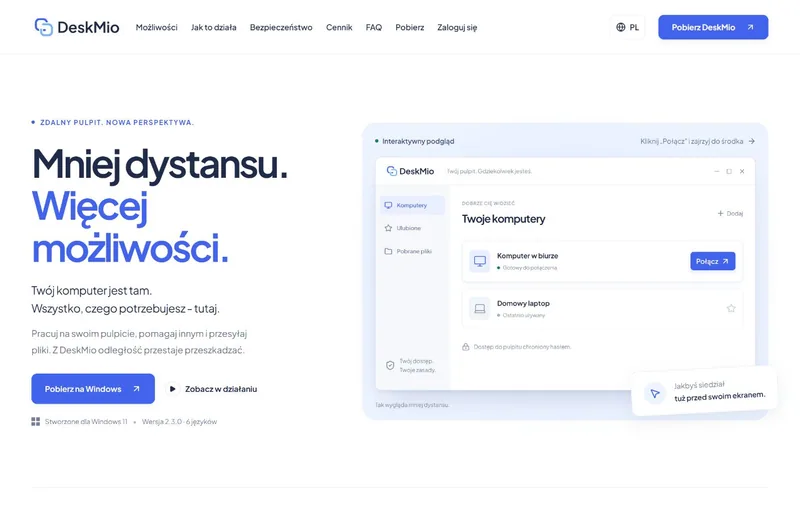800x506 pixels.
Task: Click the Komputer w biurze monitor icon
Action: 480,261
